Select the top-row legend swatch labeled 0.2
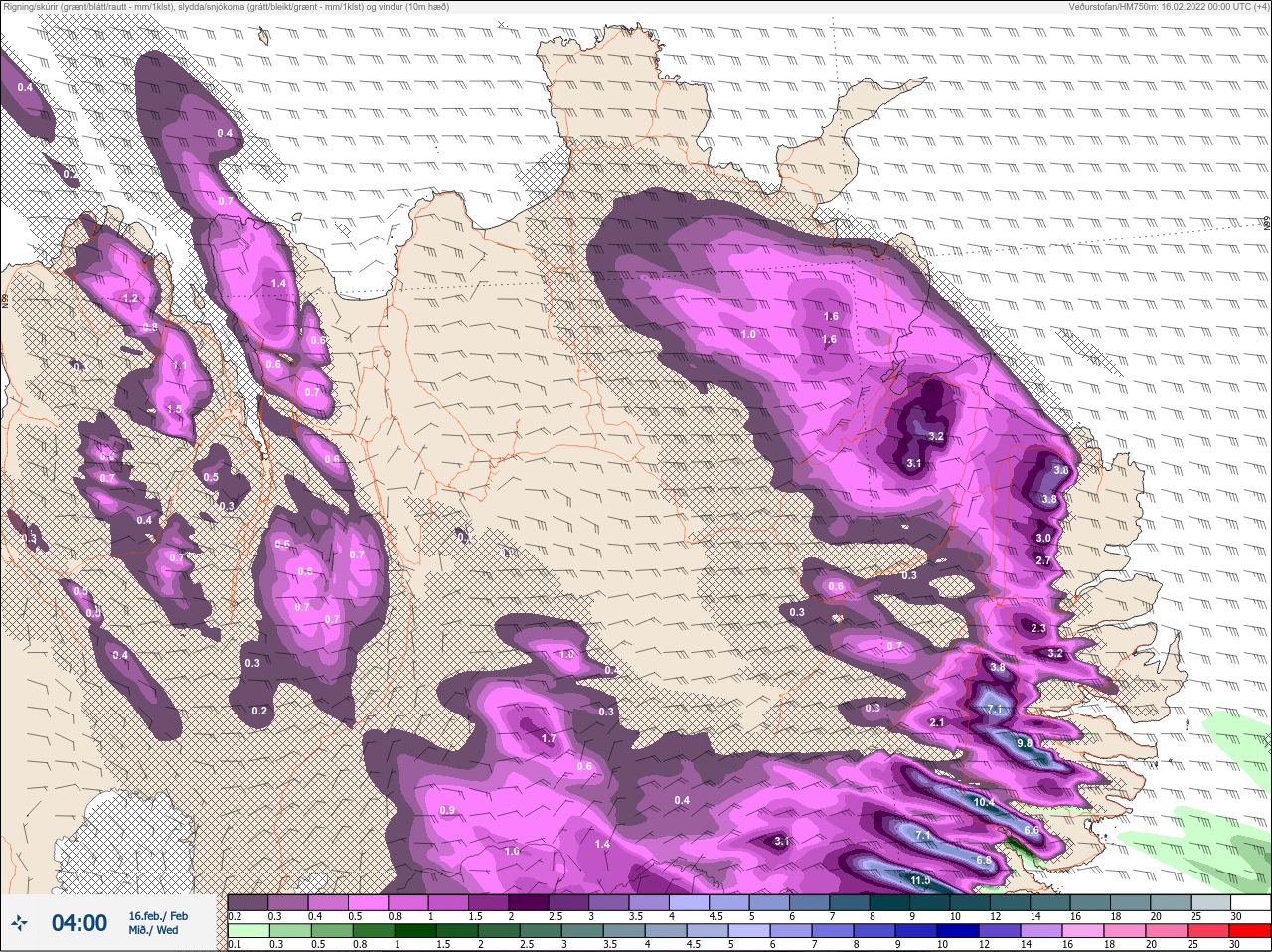 tap(247, 902)
